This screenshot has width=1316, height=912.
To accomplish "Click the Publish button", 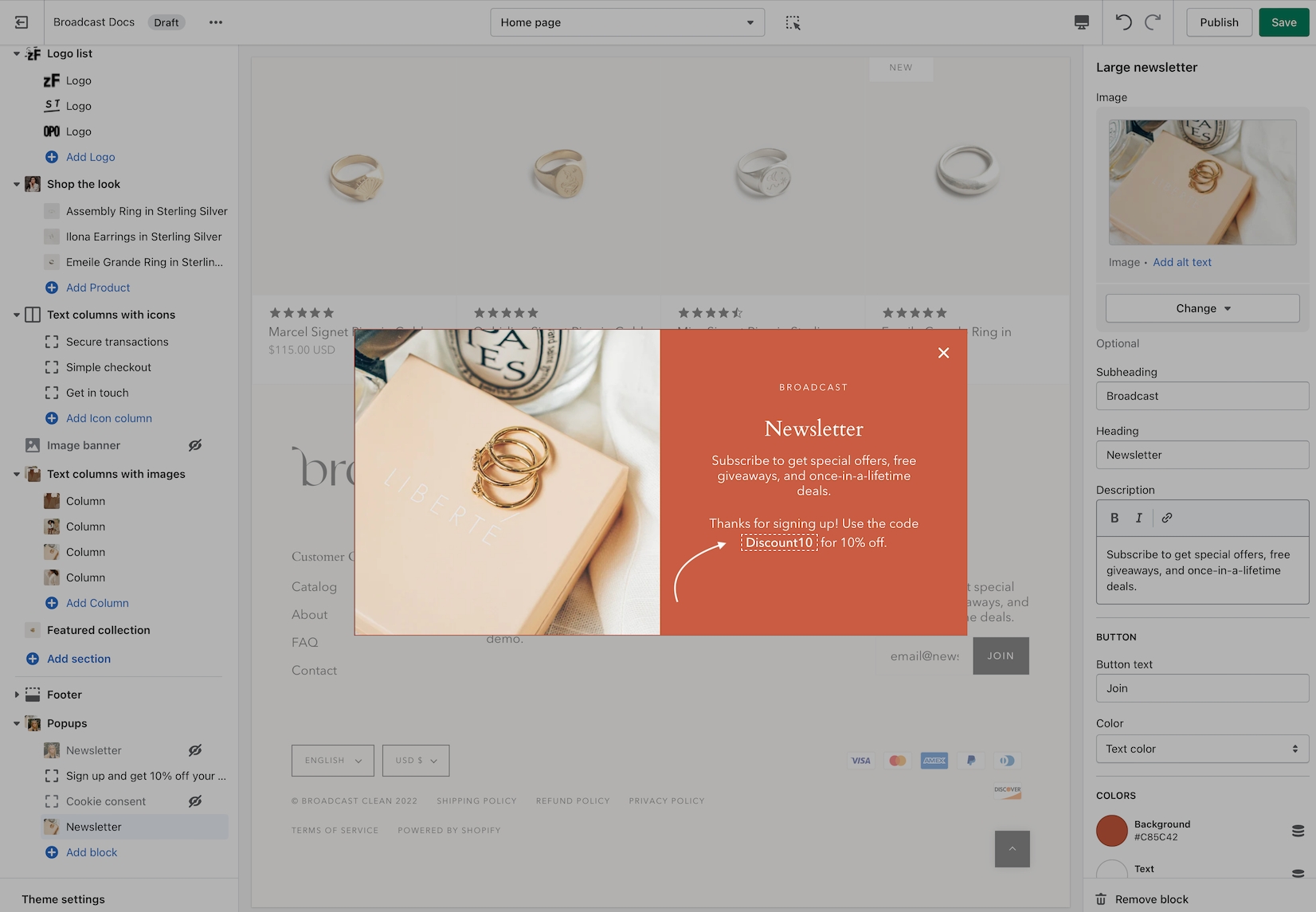I will 1219,22.
